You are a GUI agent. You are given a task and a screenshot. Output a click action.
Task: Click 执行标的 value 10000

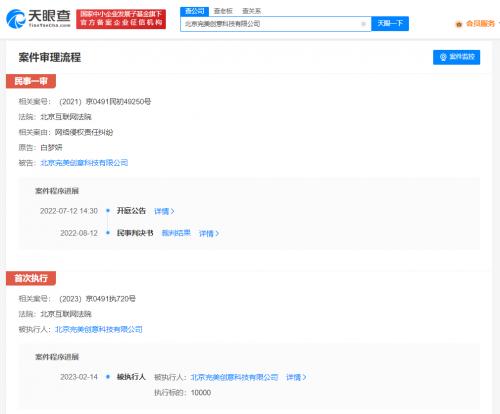(x=201, y=393)
